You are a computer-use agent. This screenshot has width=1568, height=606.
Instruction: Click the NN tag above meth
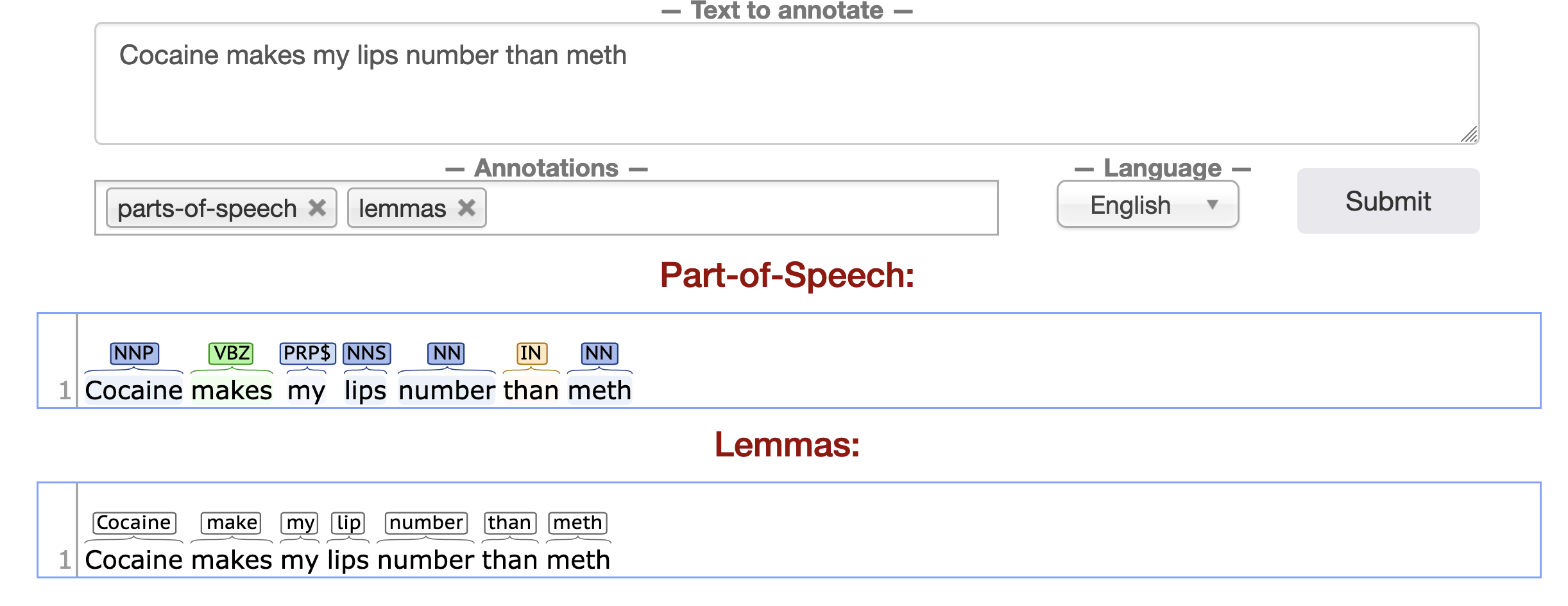pyautogui.click(x=598, y=352)
